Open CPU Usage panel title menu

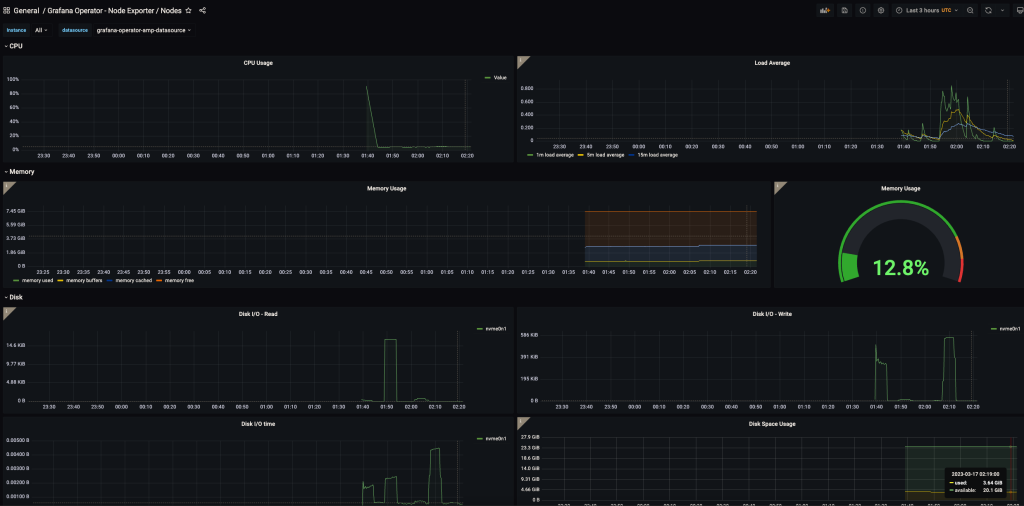[x=258, y=63]
